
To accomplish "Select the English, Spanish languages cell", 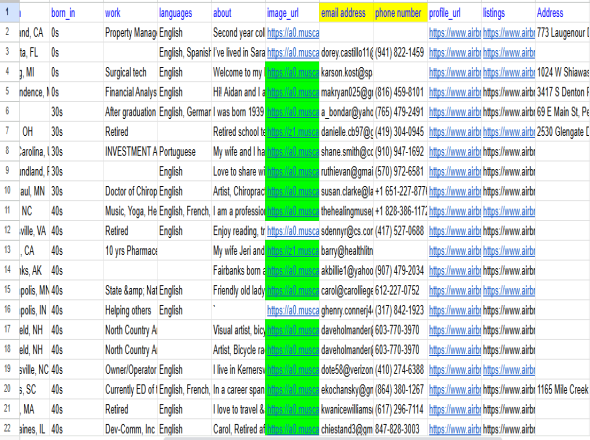I will 184,53.
